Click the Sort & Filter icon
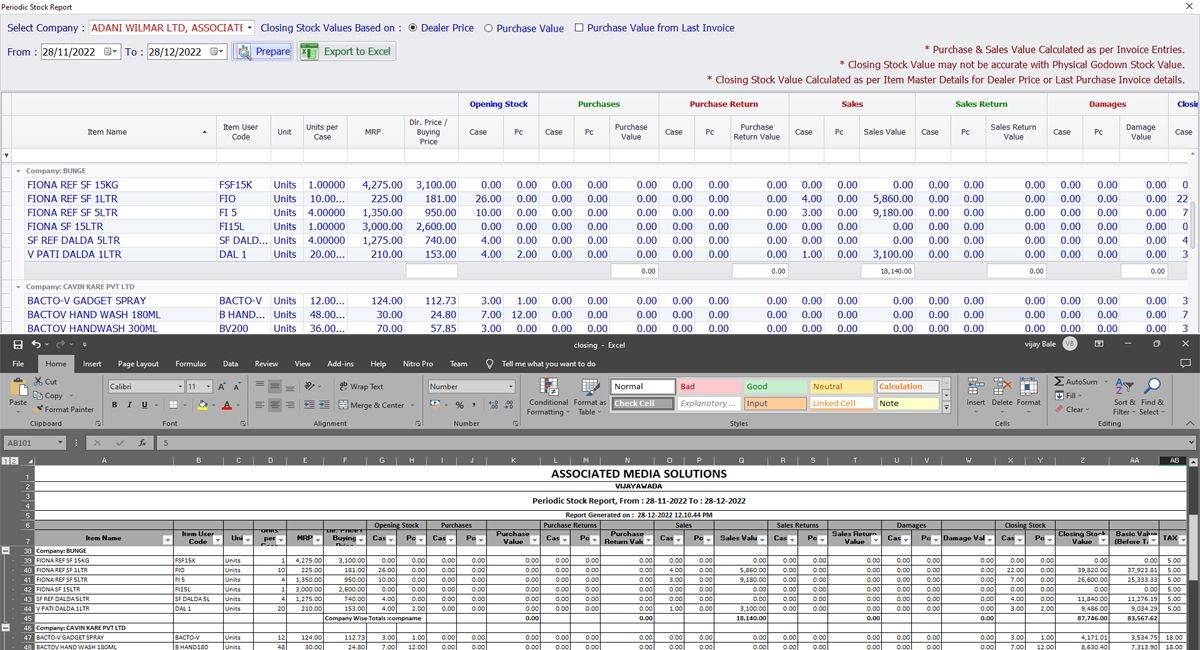This screenshot has width=1200, height=650. pos(1125,387)
